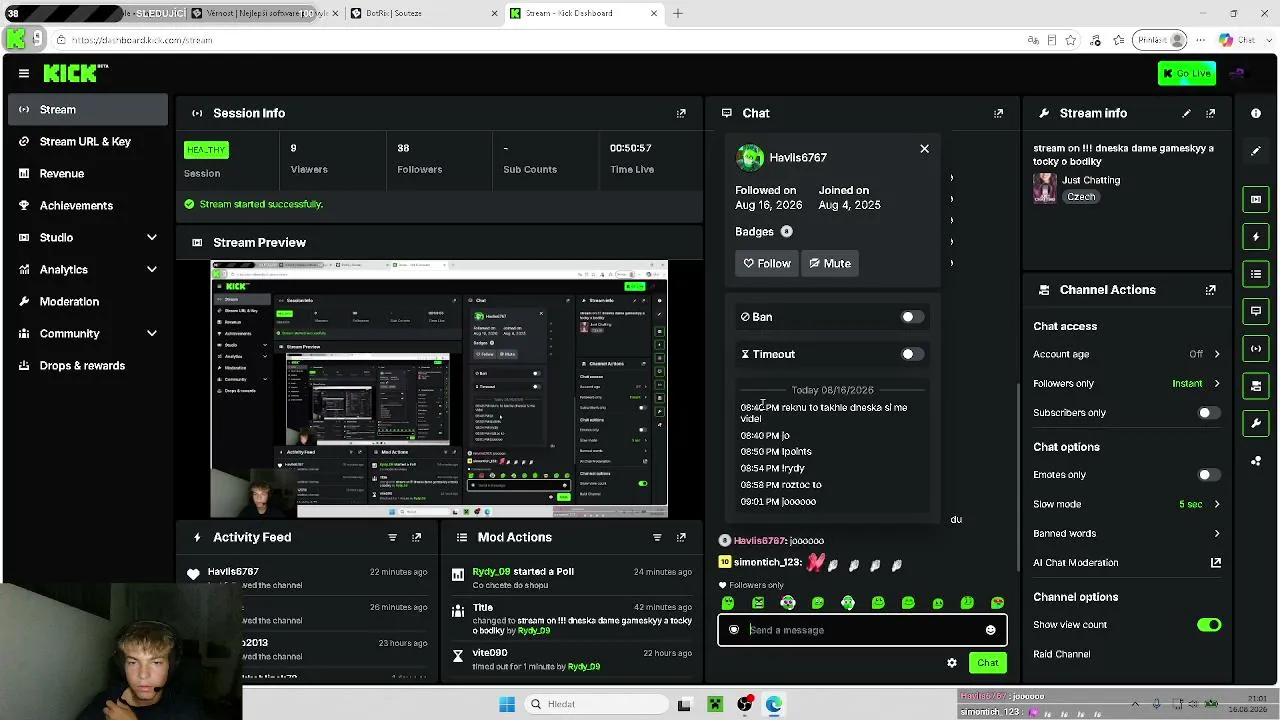Viewport: 1280px width, 720px height.
Task: Open the Moderation page
Action: click(x=88, y=301)
